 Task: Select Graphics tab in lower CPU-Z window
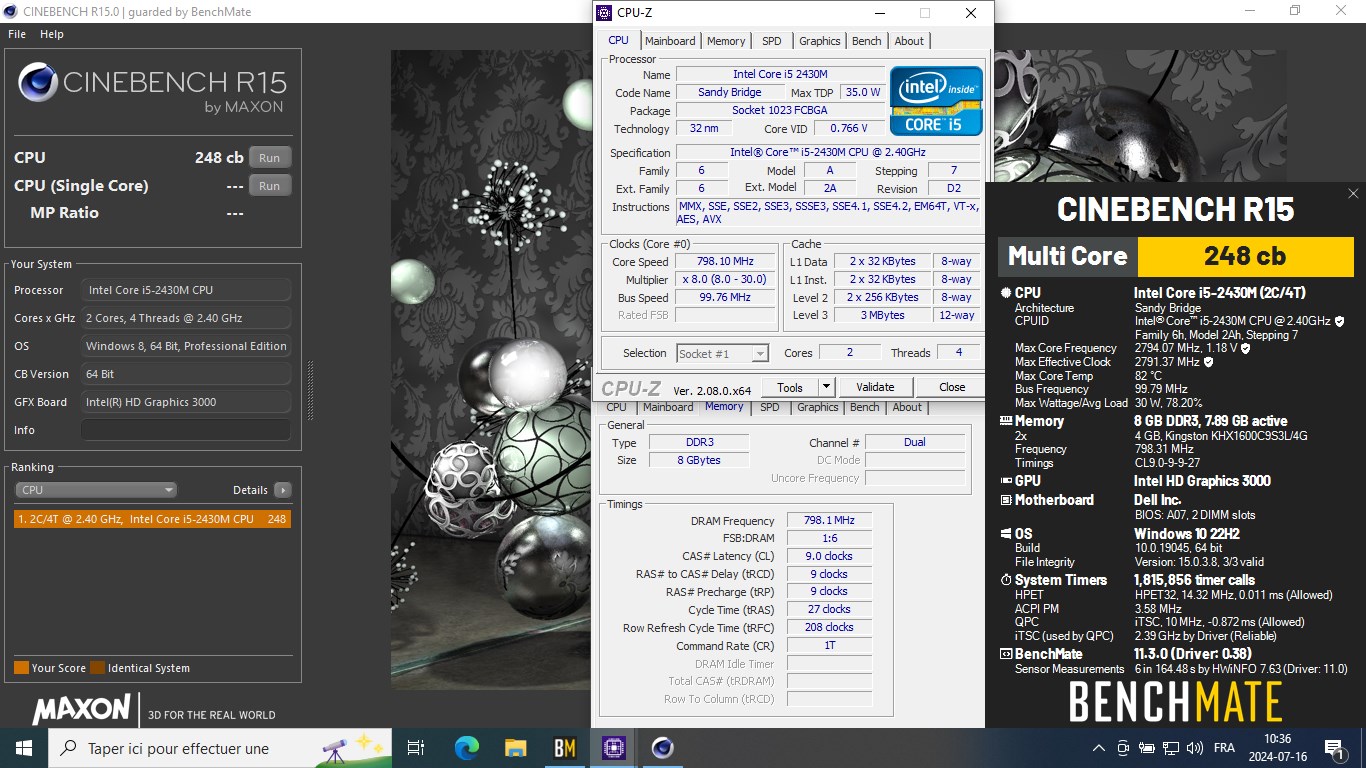(x=818, y=407)
